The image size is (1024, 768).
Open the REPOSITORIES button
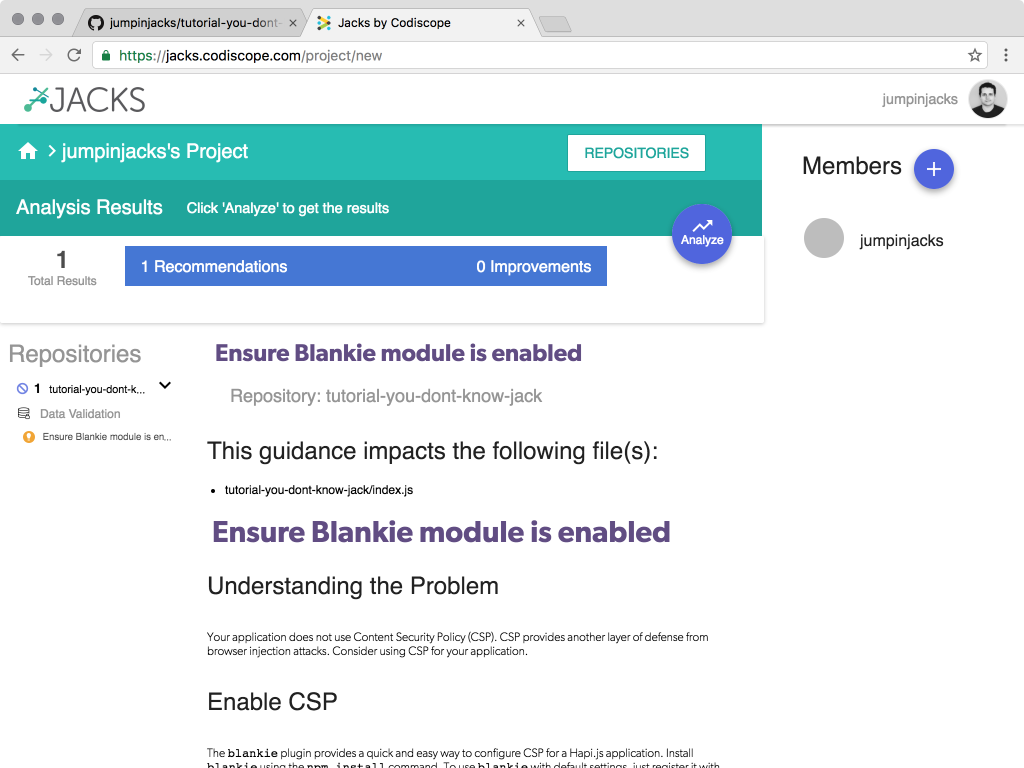click(x=636, y=153)
